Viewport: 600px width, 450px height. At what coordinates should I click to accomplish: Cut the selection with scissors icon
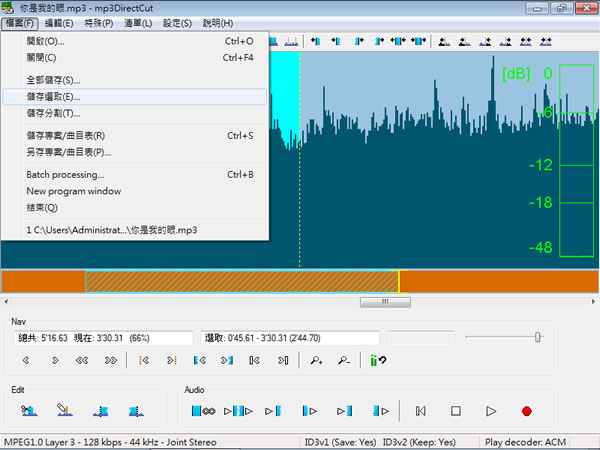(29, 411)
